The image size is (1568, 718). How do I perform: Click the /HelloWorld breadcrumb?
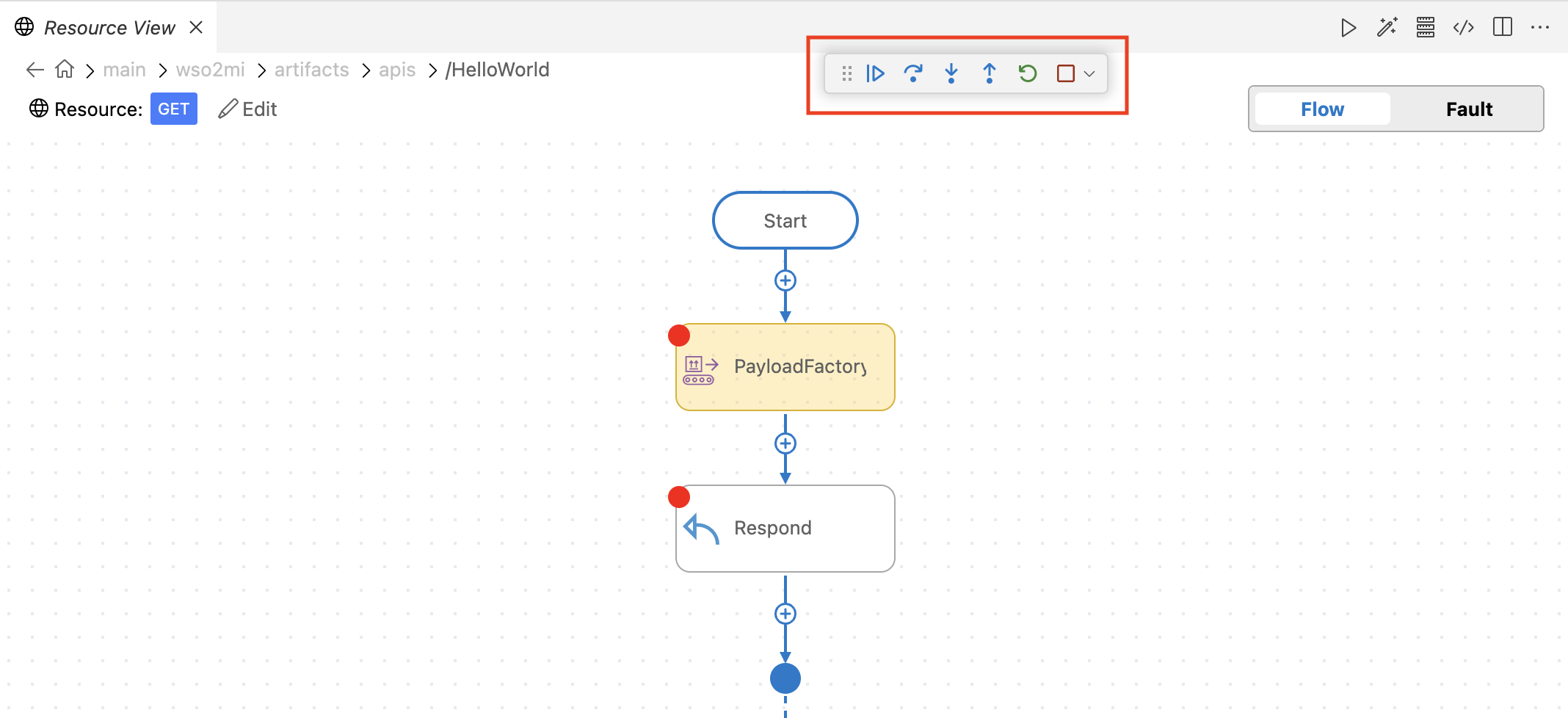497,70
